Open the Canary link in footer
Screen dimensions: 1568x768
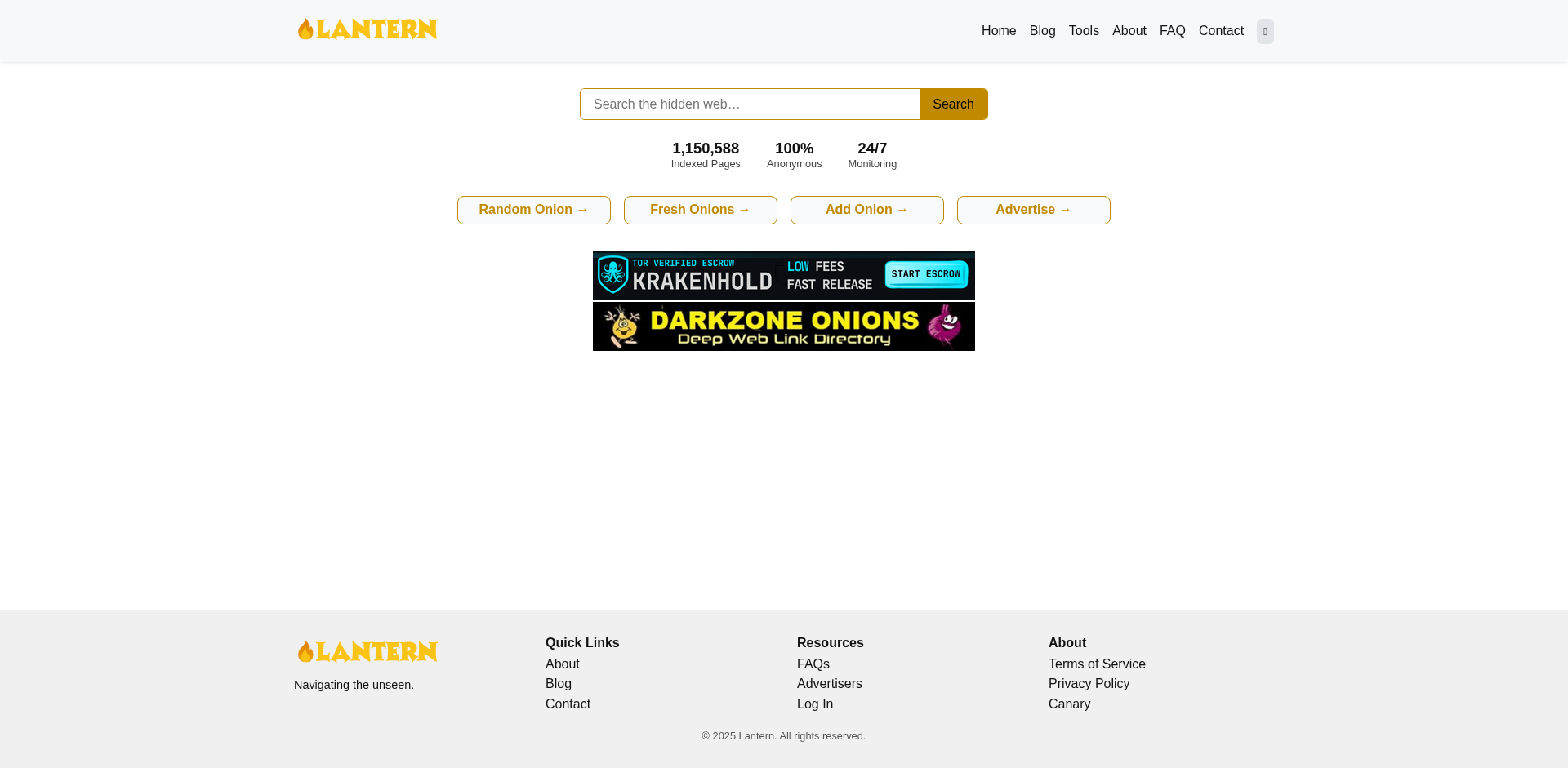coord(1069,704)
